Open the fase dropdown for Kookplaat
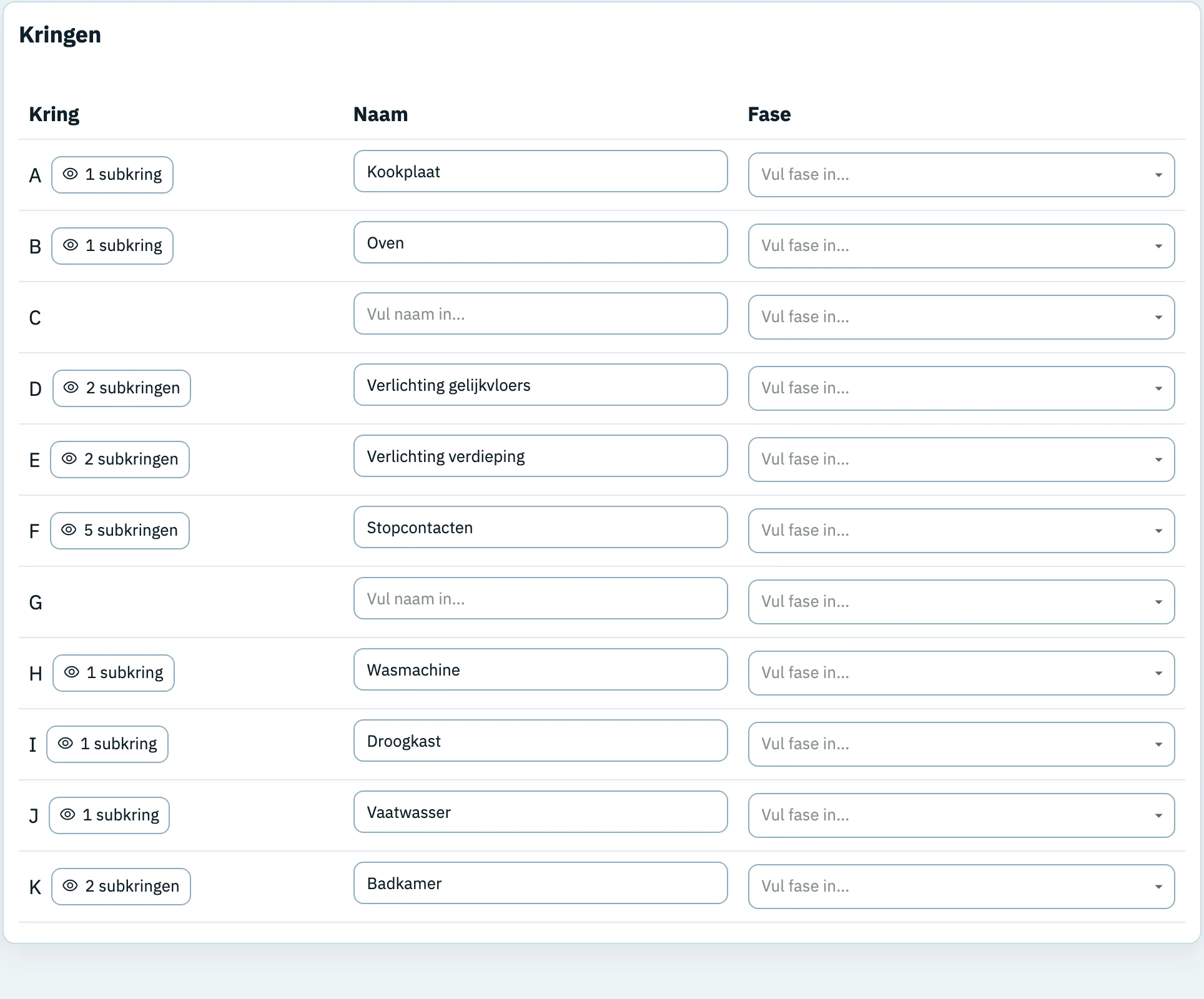This screenshot has width=1204, height=999. pos(961,175)
